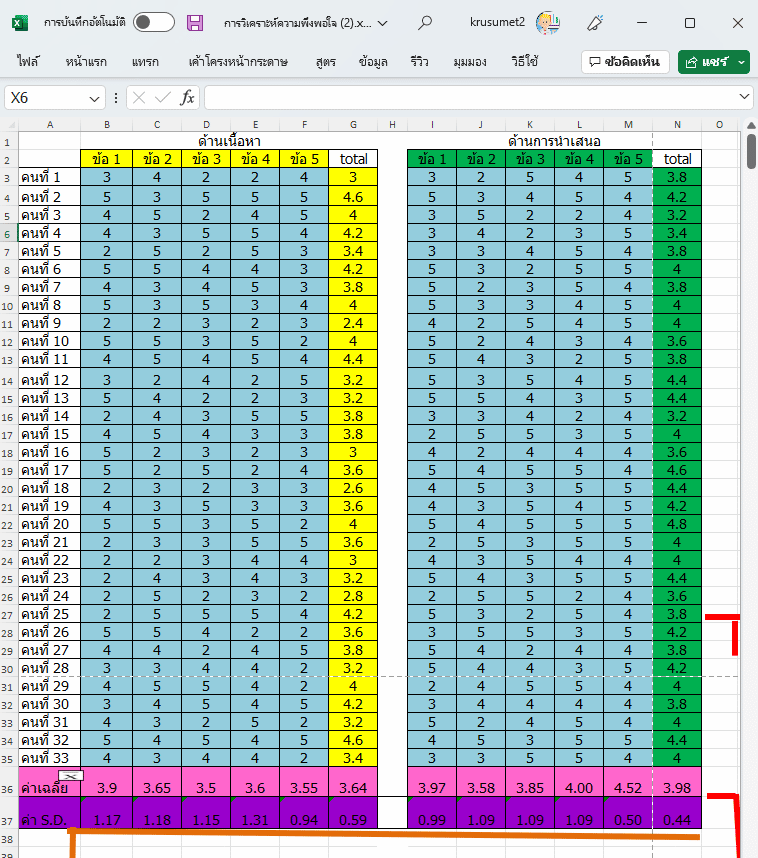
Task: Click the ข้อคิดเห็น (Comments) button
Action: (624, 62)
